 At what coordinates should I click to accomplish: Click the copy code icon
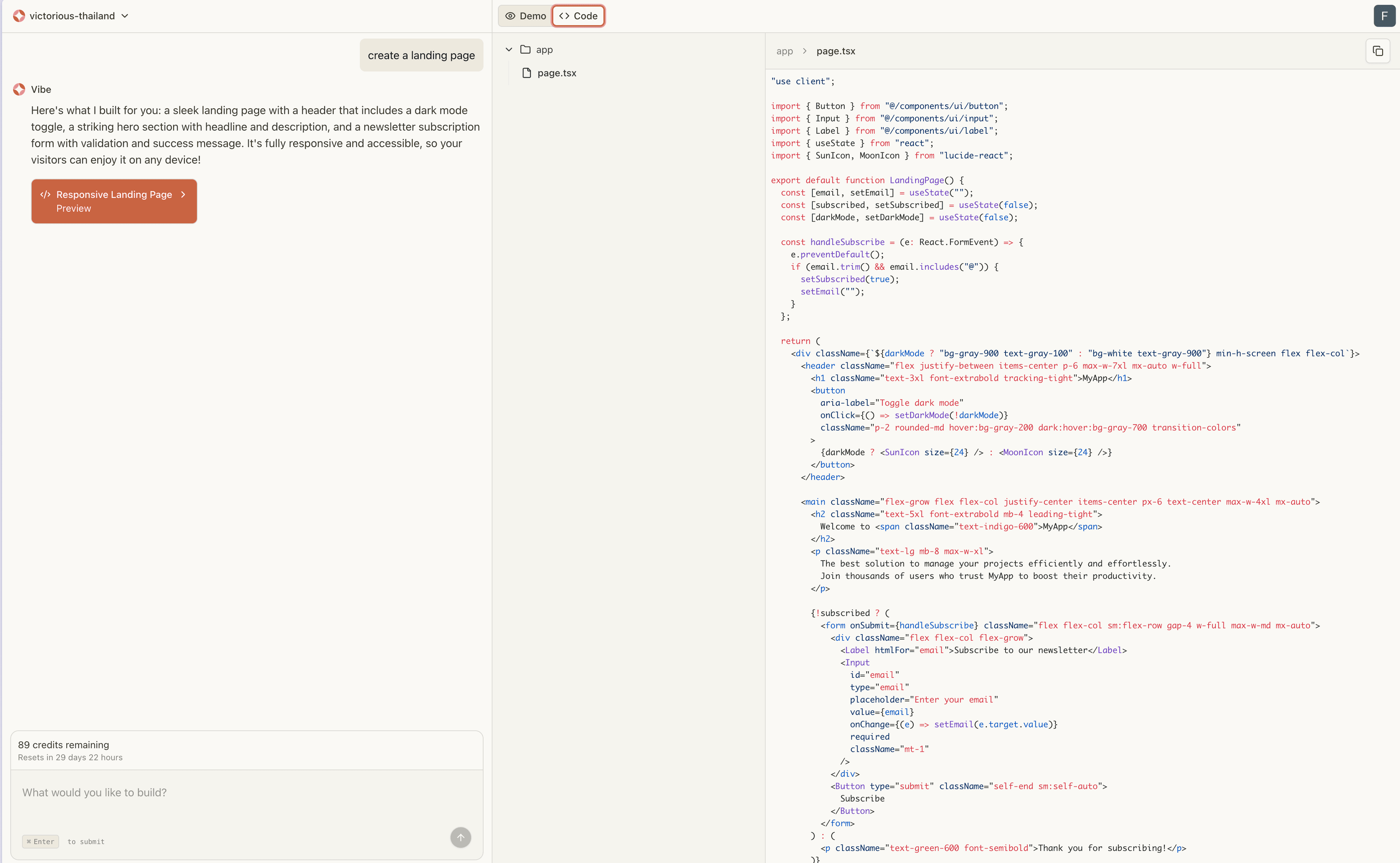(1377, 51)
